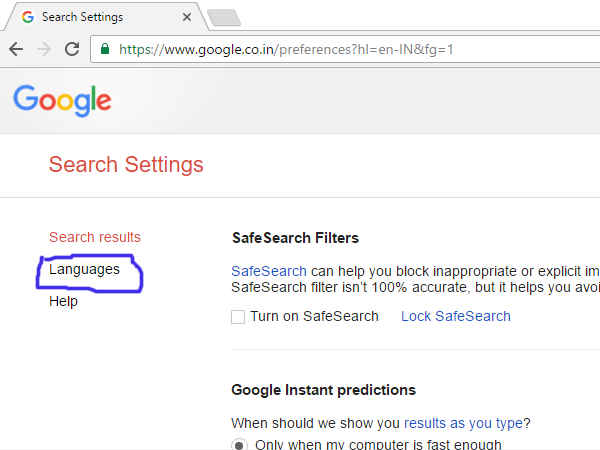
Task: Close the Search Settings tab
Action: click(x=186, y=17)
